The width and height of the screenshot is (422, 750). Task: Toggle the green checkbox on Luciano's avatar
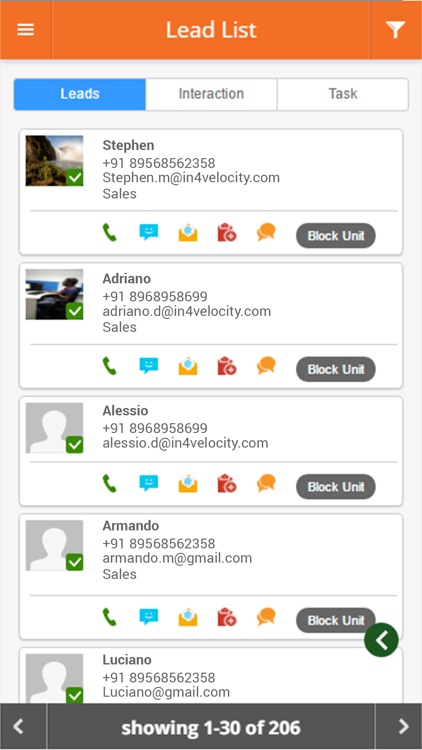[75, 695]
